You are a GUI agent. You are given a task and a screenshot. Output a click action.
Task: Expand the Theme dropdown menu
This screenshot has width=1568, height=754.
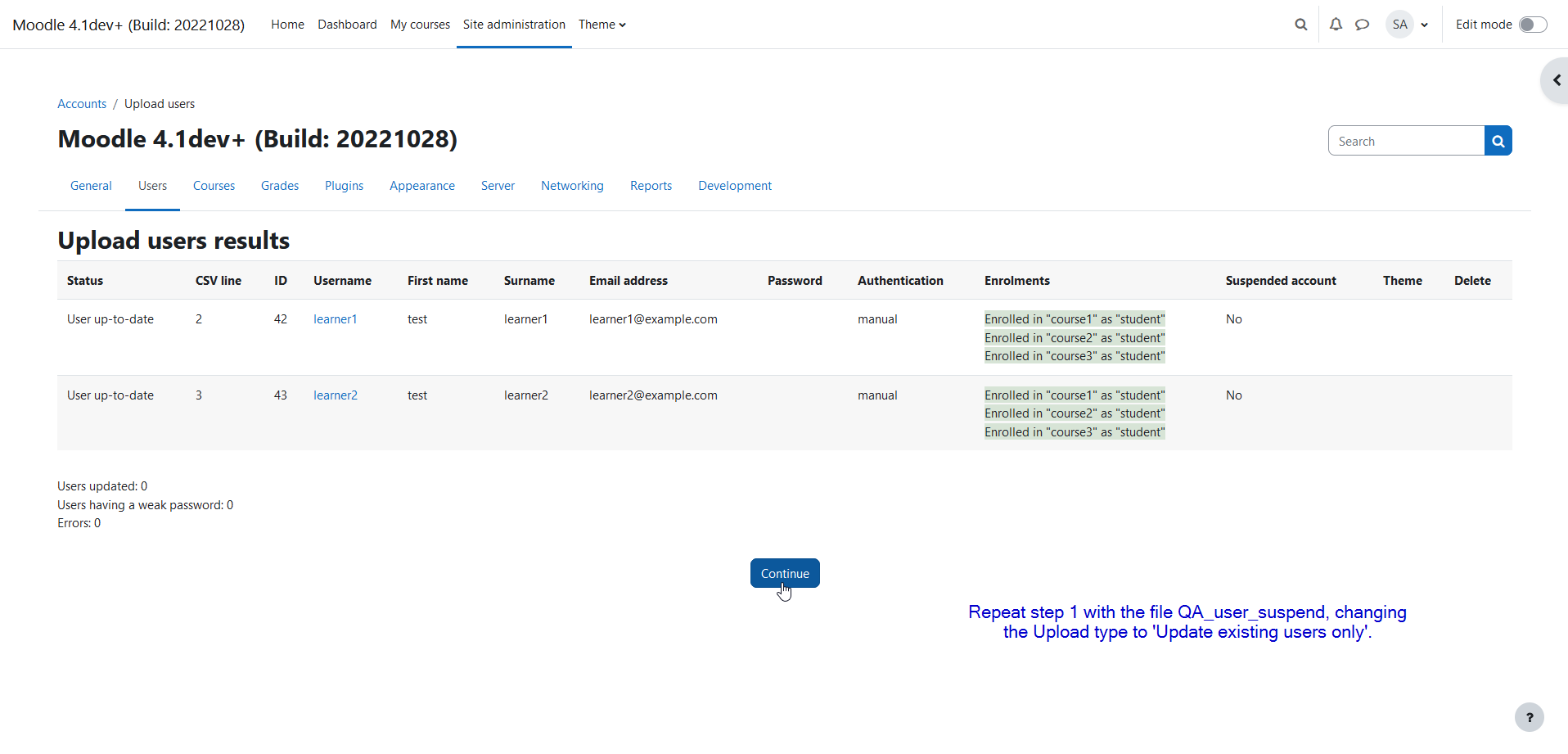point(602,25)
